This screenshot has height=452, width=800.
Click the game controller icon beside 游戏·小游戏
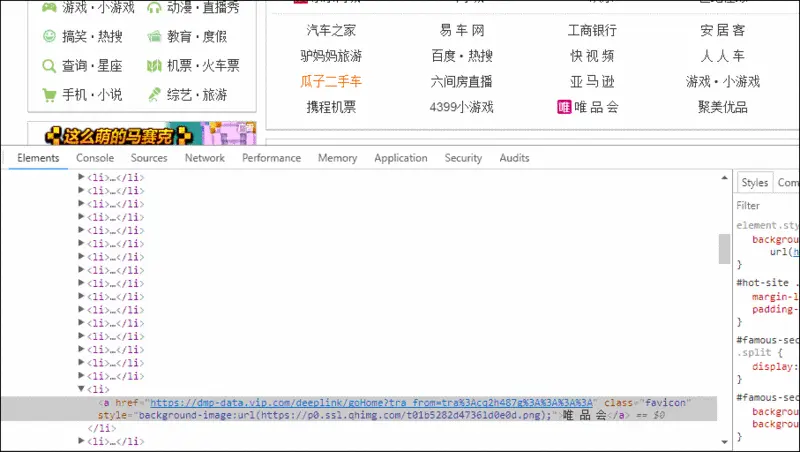pos(49,7)
